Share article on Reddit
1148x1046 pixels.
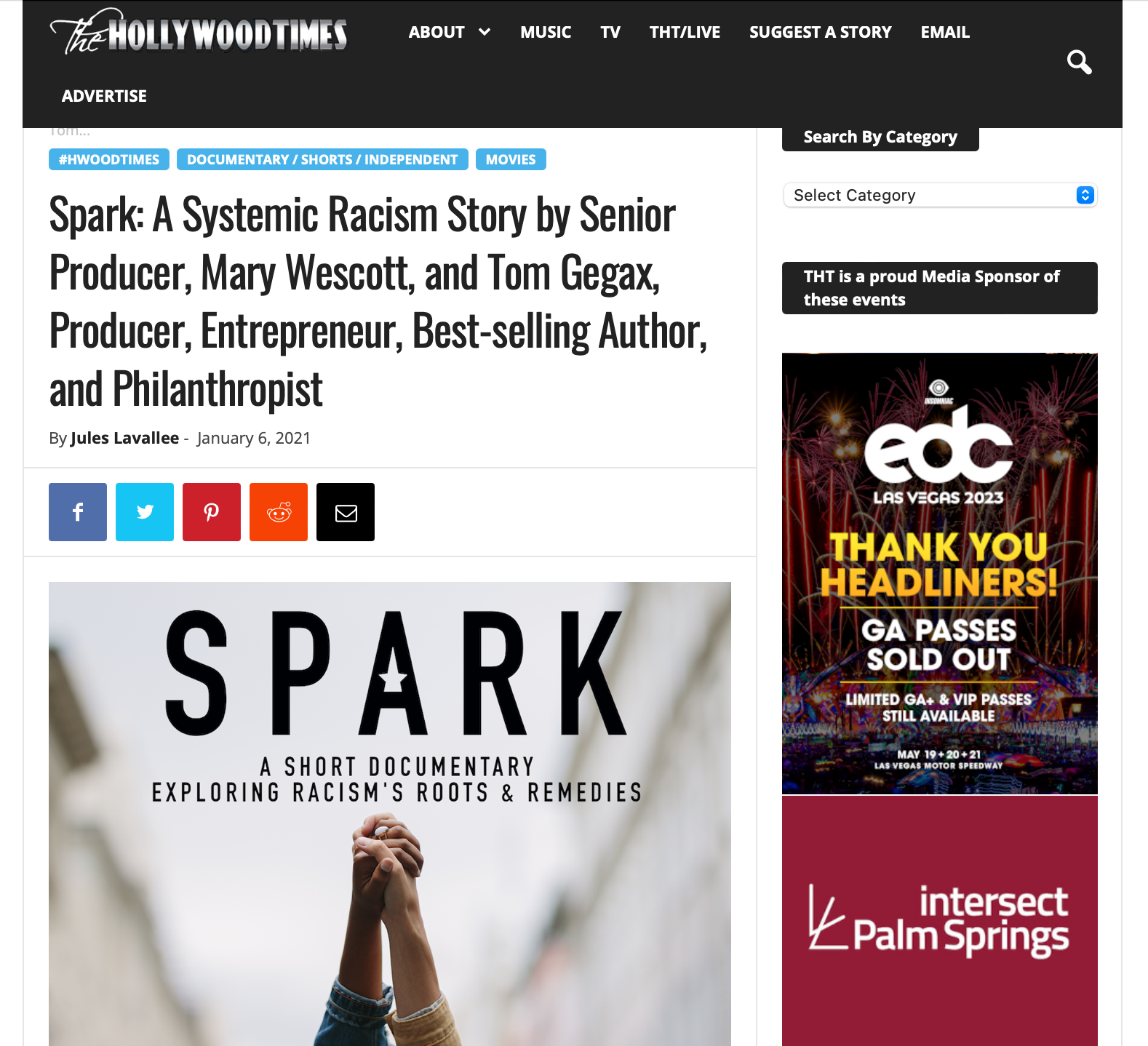pos(279,512)
